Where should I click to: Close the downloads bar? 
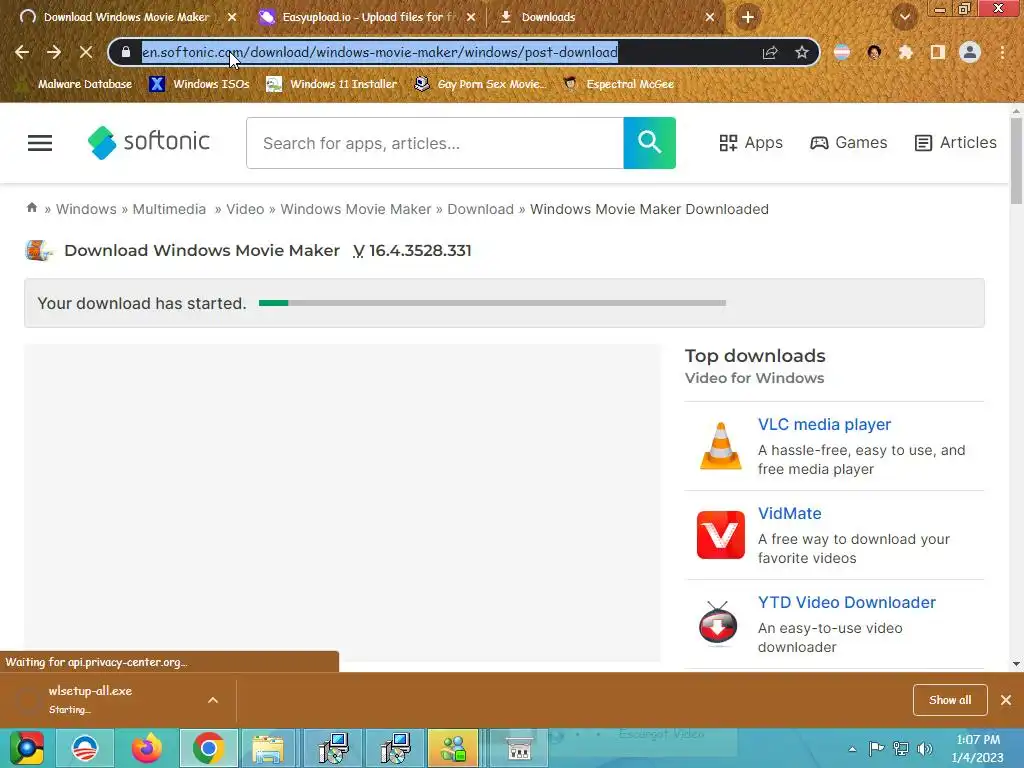tap(1006, 700)
